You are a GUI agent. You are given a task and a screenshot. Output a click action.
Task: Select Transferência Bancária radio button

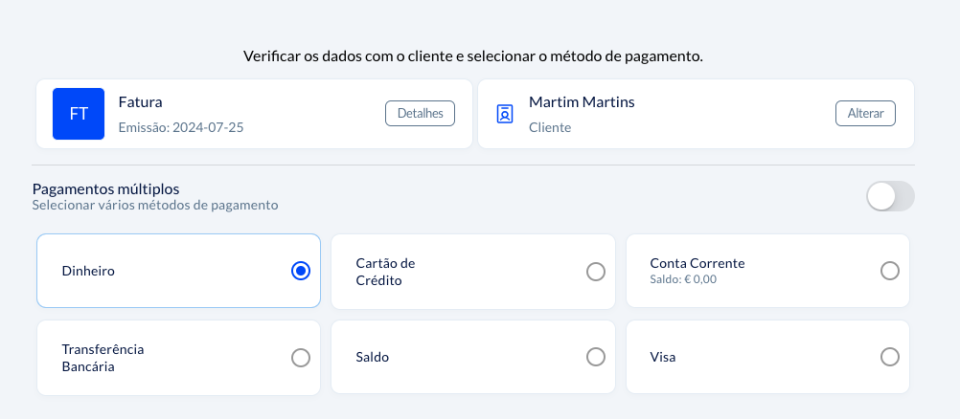(300, 357)
